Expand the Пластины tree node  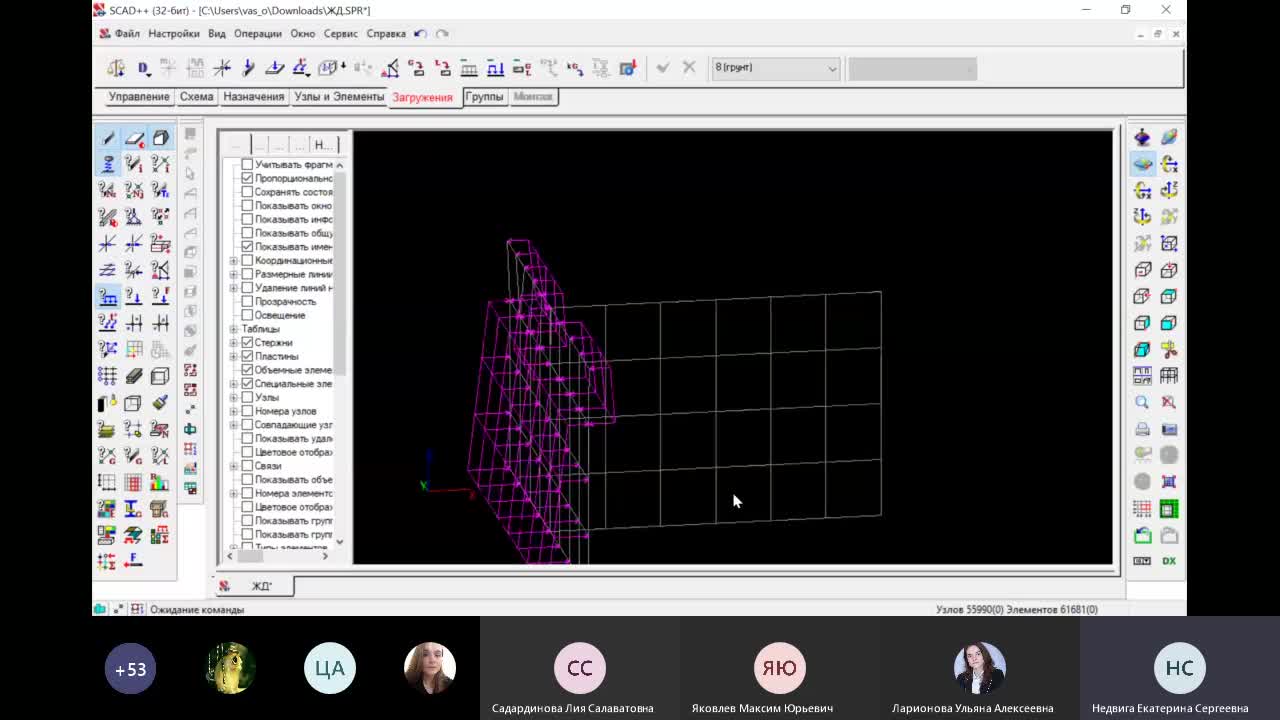234,356
